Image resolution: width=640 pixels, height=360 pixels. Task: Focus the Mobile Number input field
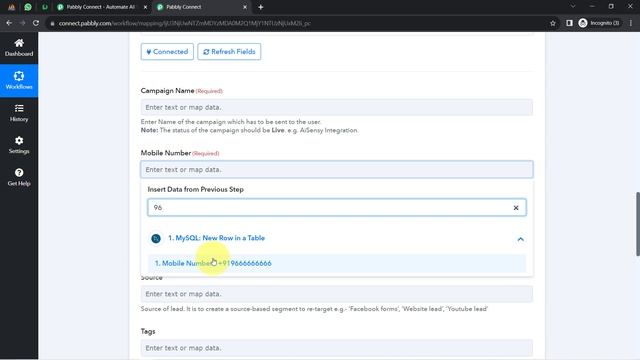point(337,169)
